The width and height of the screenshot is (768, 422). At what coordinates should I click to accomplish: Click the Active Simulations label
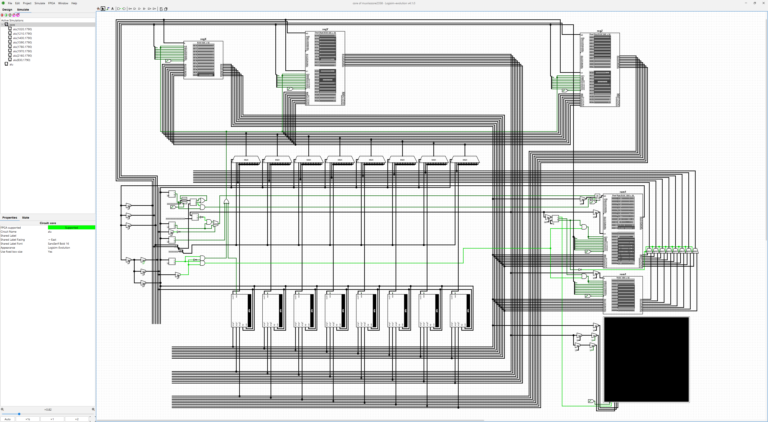coord(12,20)
